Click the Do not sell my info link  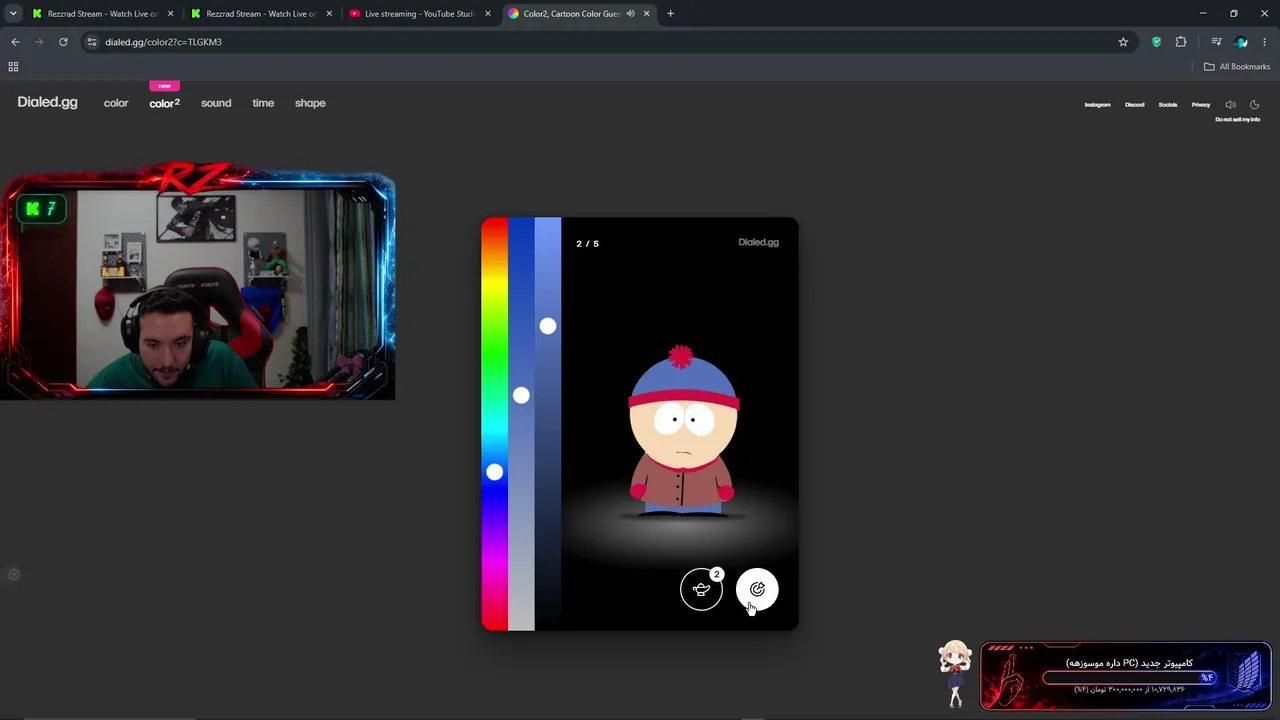point(1238,120)
